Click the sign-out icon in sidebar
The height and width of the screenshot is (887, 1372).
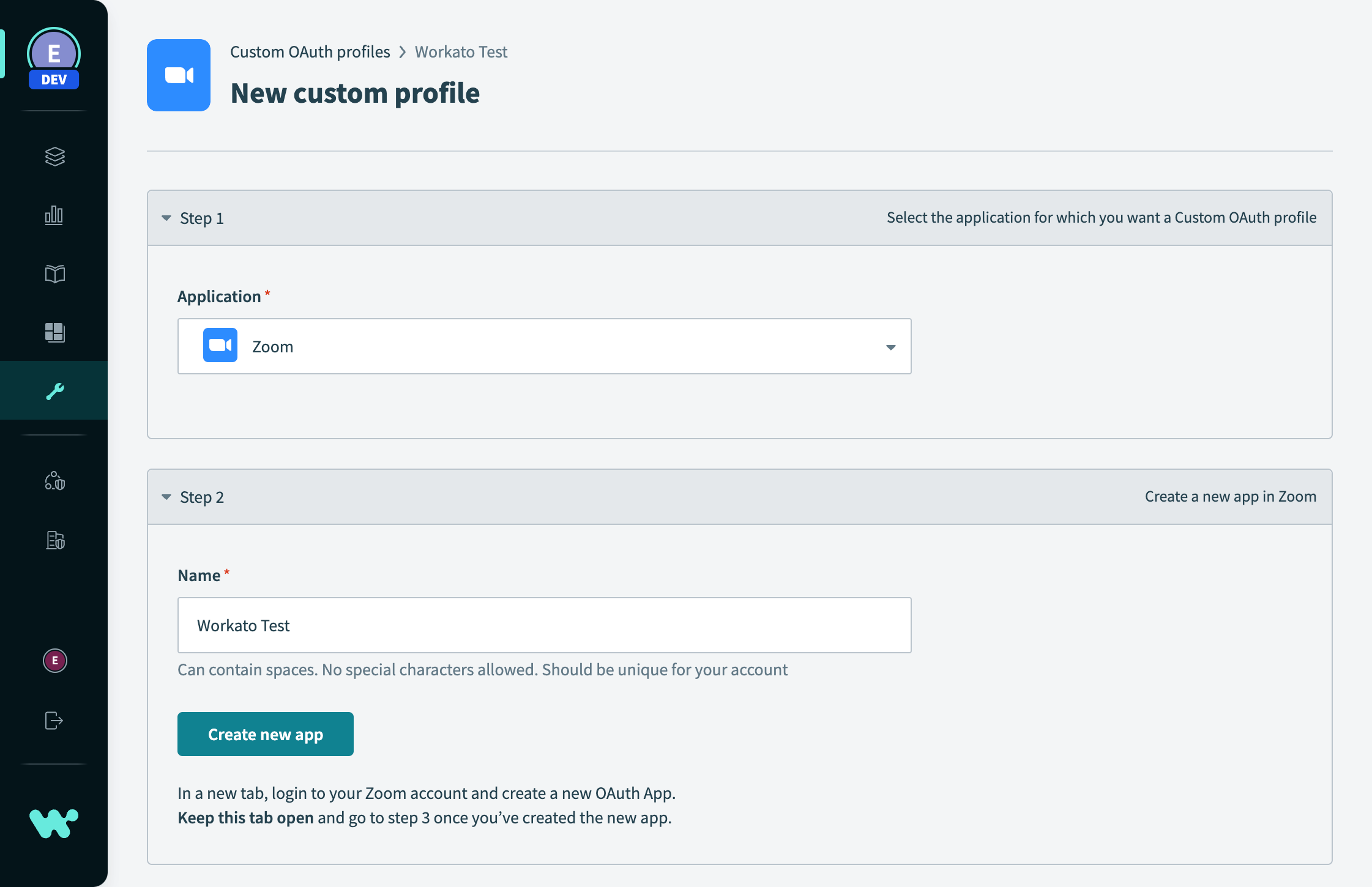(54, 720)
